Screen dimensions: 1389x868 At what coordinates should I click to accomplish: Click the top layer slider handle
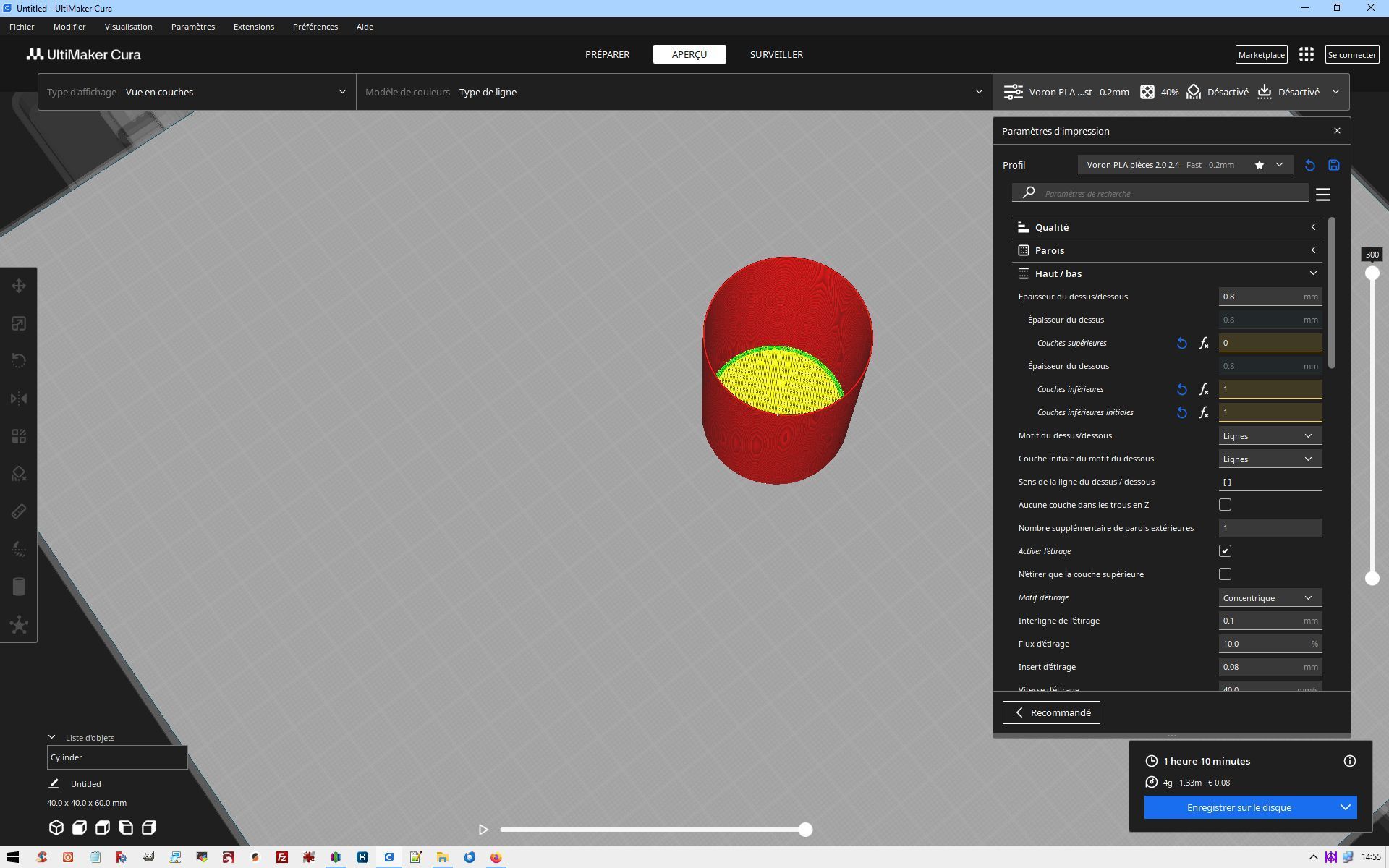click(1372, 273)
